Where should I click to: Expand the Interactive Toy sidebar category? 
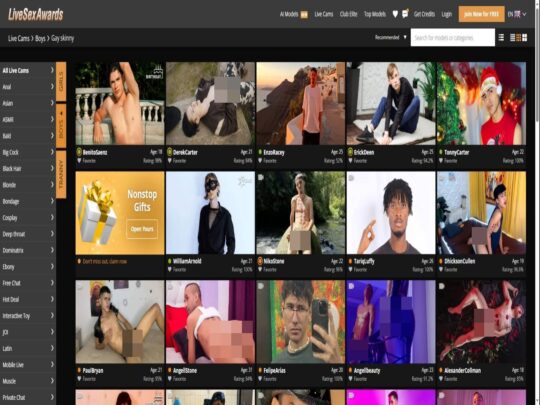click(28, 316)
